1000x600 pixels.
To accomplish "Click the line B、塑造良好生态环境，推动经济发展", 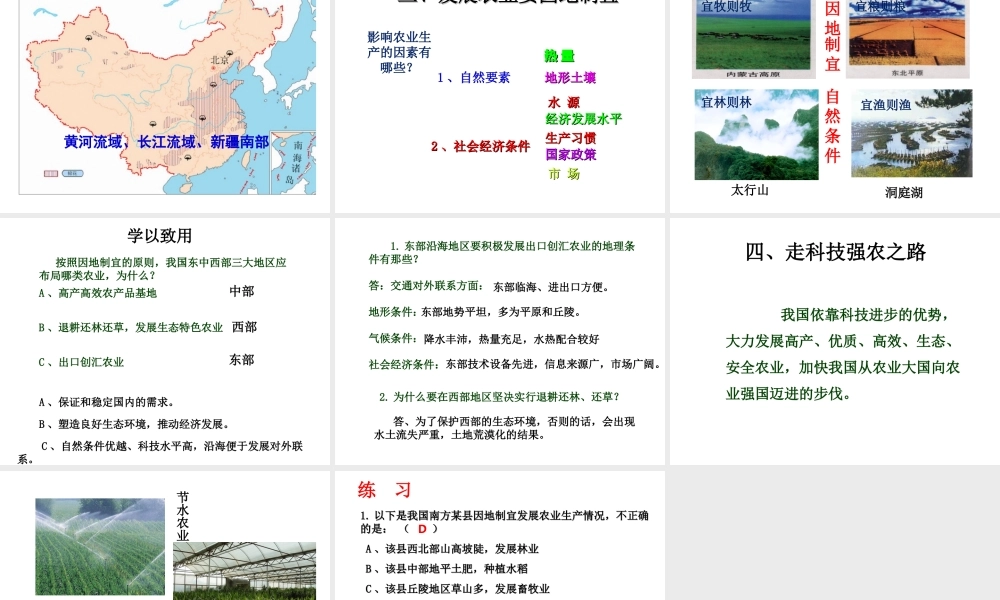I will (134, 424).
